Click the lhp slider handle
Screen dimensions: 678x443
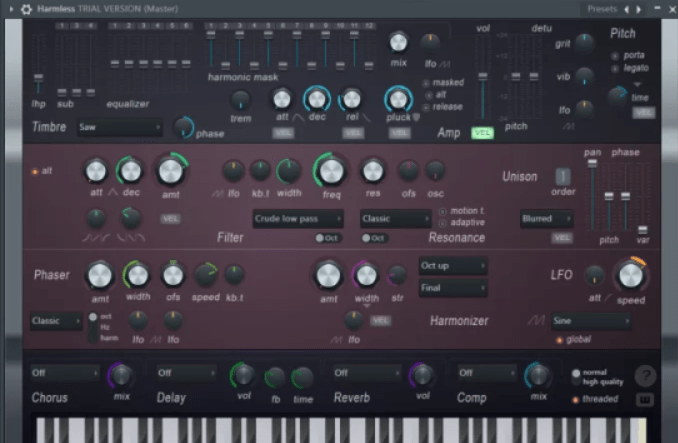[x=38, y=78]
